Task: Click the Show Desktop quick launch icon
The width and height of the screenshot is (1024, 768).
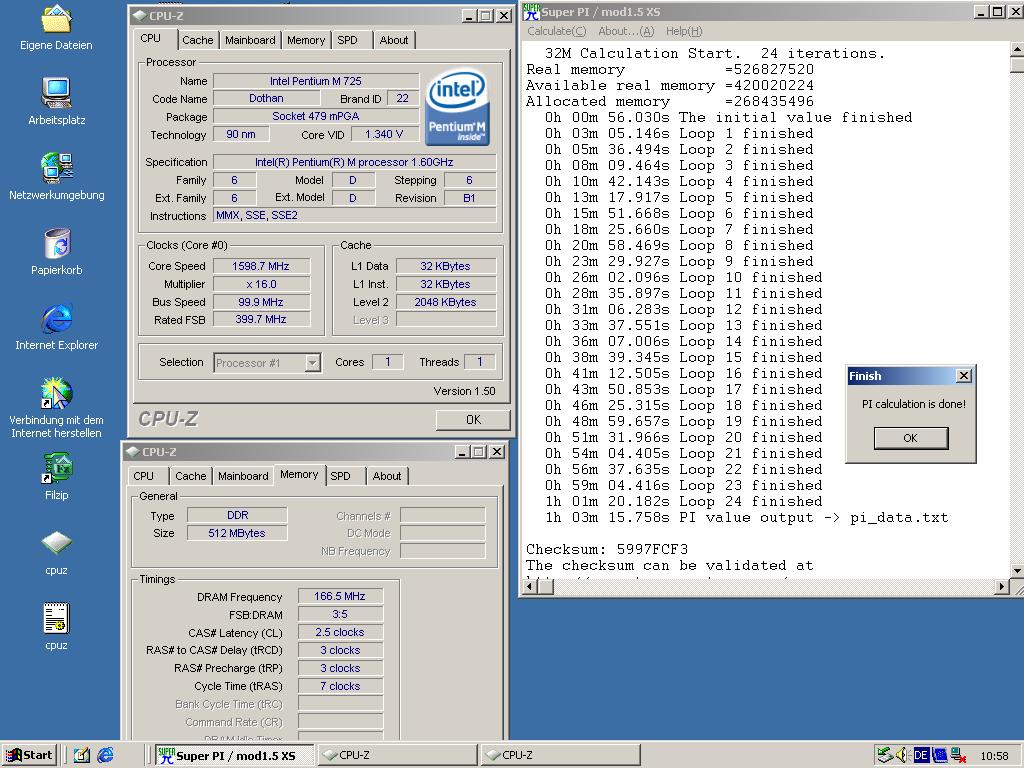Action: pos(82,756)
